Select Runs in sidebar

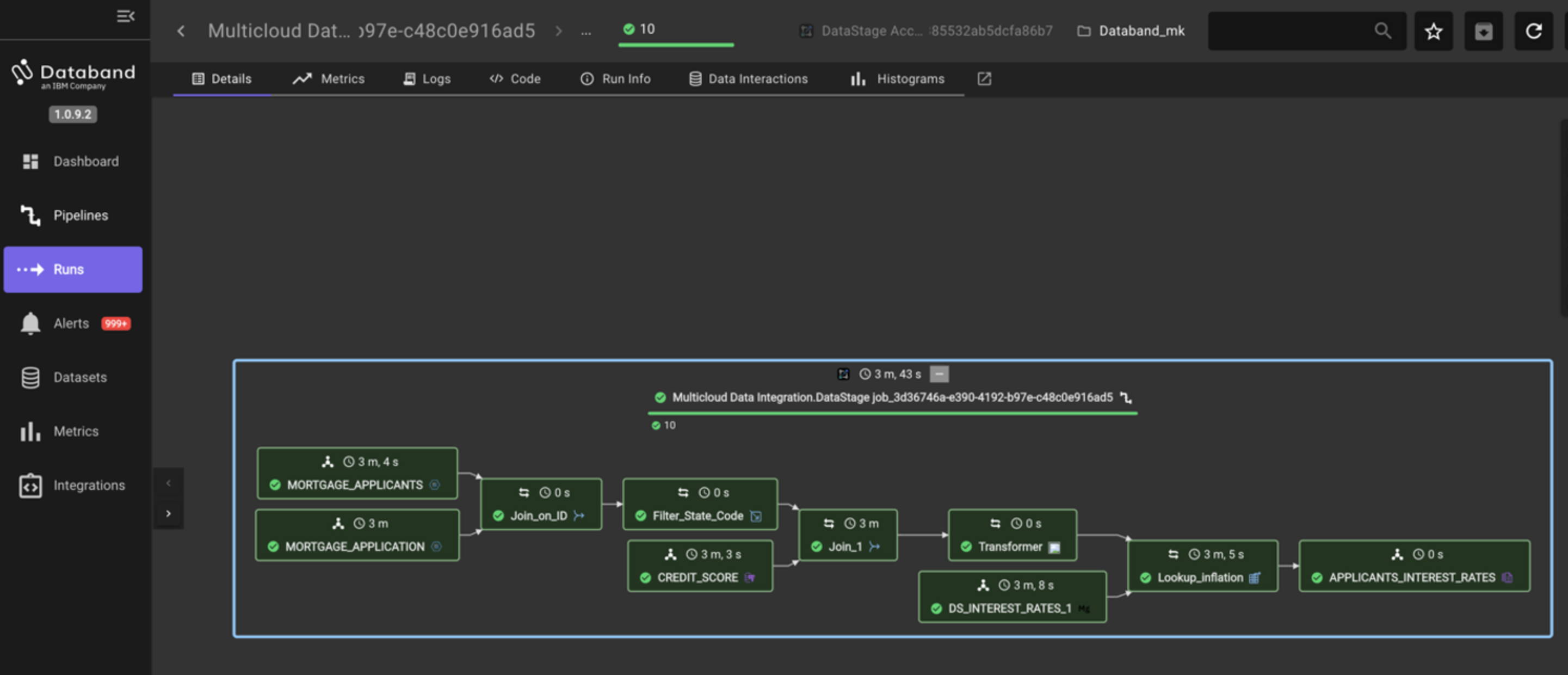click(x=73, y=269)
